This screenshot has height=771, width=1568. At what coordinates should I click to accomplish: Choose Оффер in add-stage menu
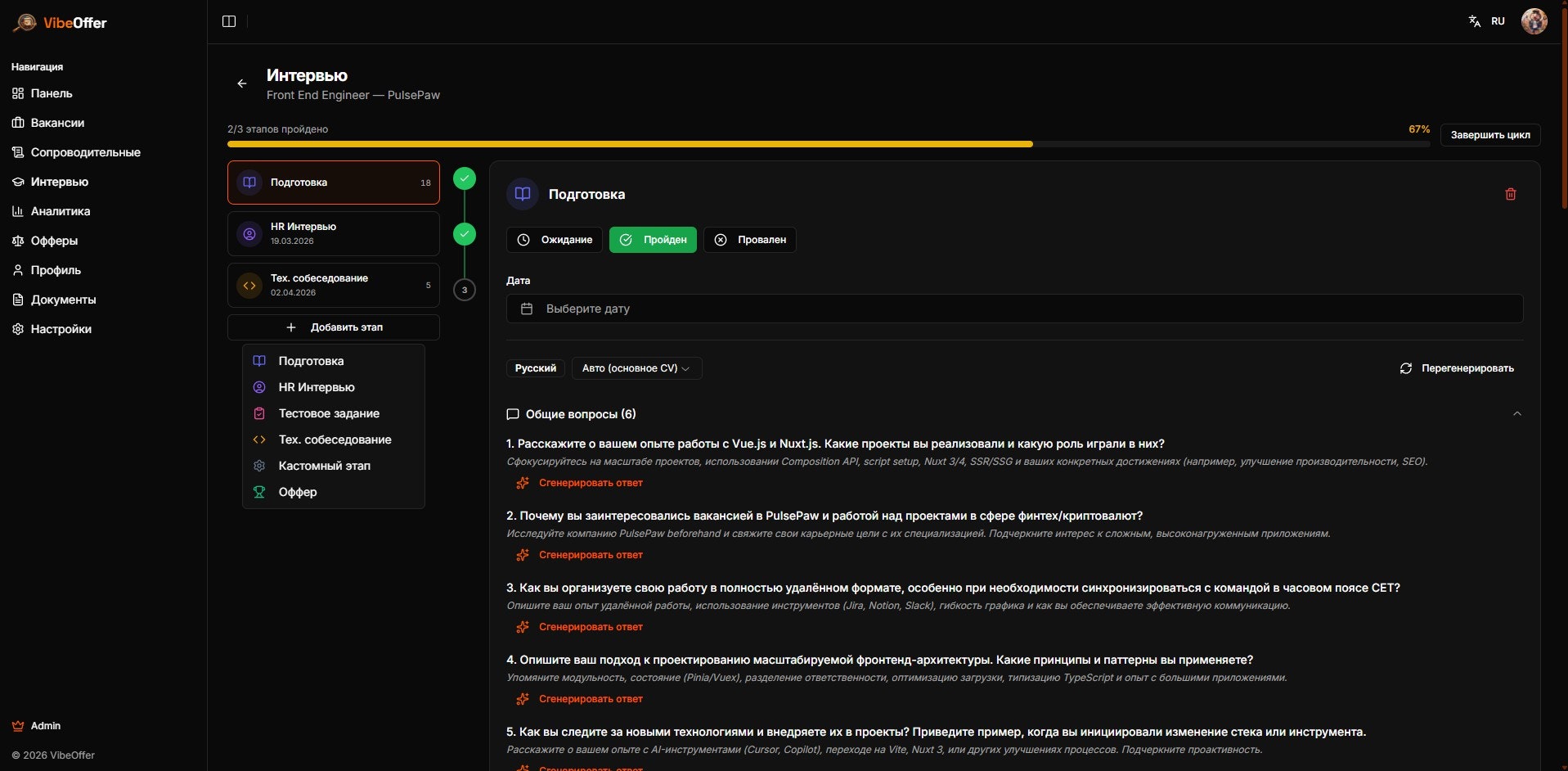tap(334, 492)
